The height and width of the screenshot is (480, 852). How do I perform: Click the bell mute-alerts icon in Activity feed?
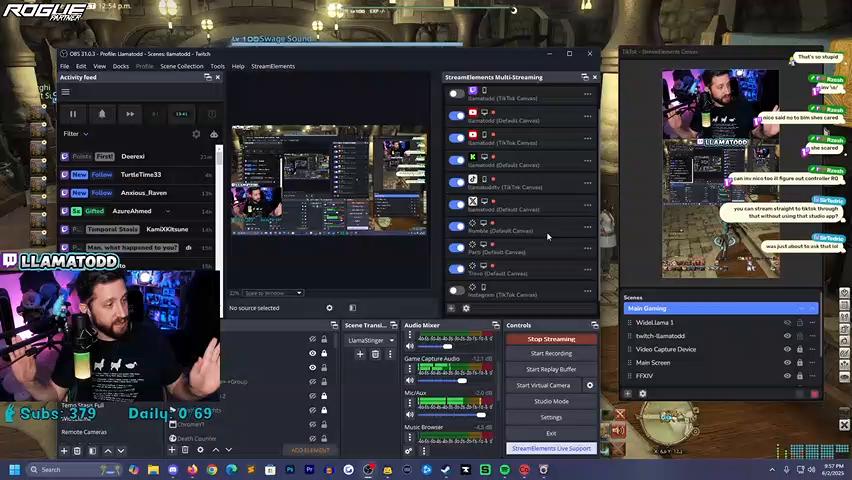(102, 114)
